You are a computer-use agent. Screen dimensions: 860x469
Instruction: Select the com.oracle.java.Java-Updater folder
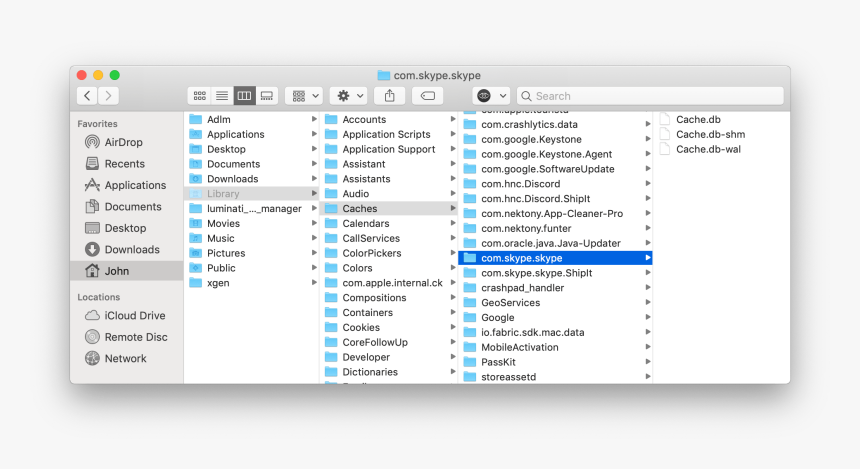tap(556, 243)
